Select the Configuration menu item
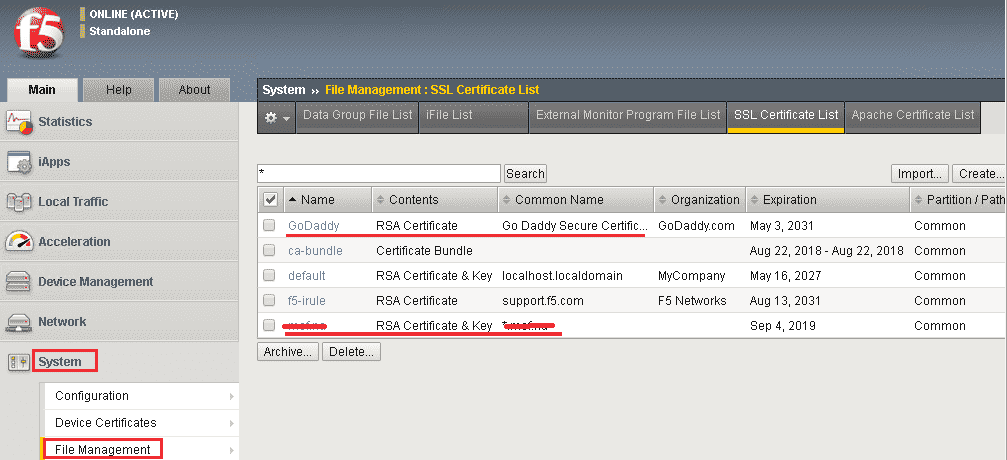Screen dimensions: 1007x460 (92, 396)
